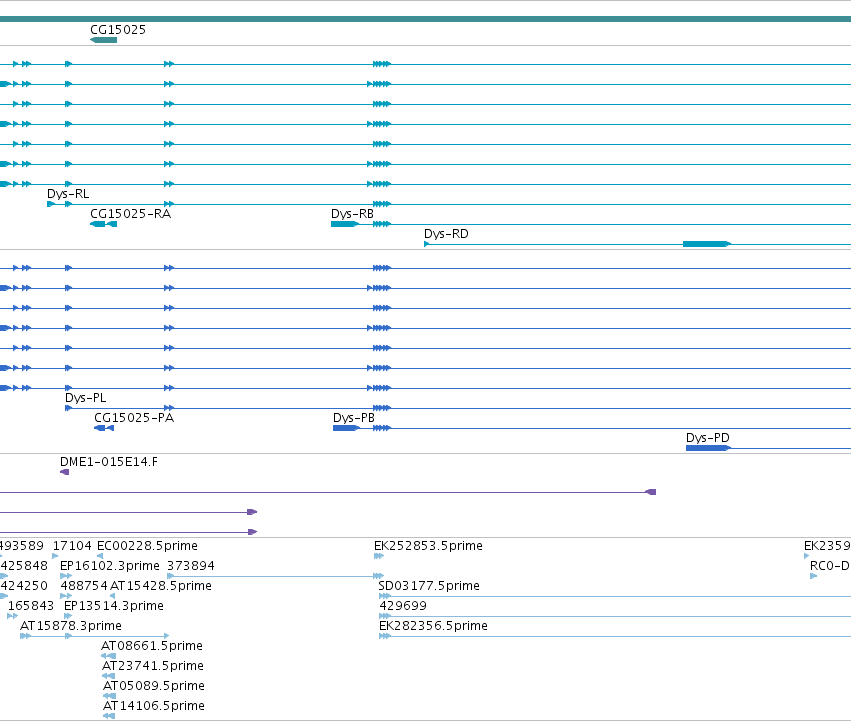The height and width of the screenshot is (721, 851).
Task: Click the wide teal gene span bar
Action: point(426,19)
